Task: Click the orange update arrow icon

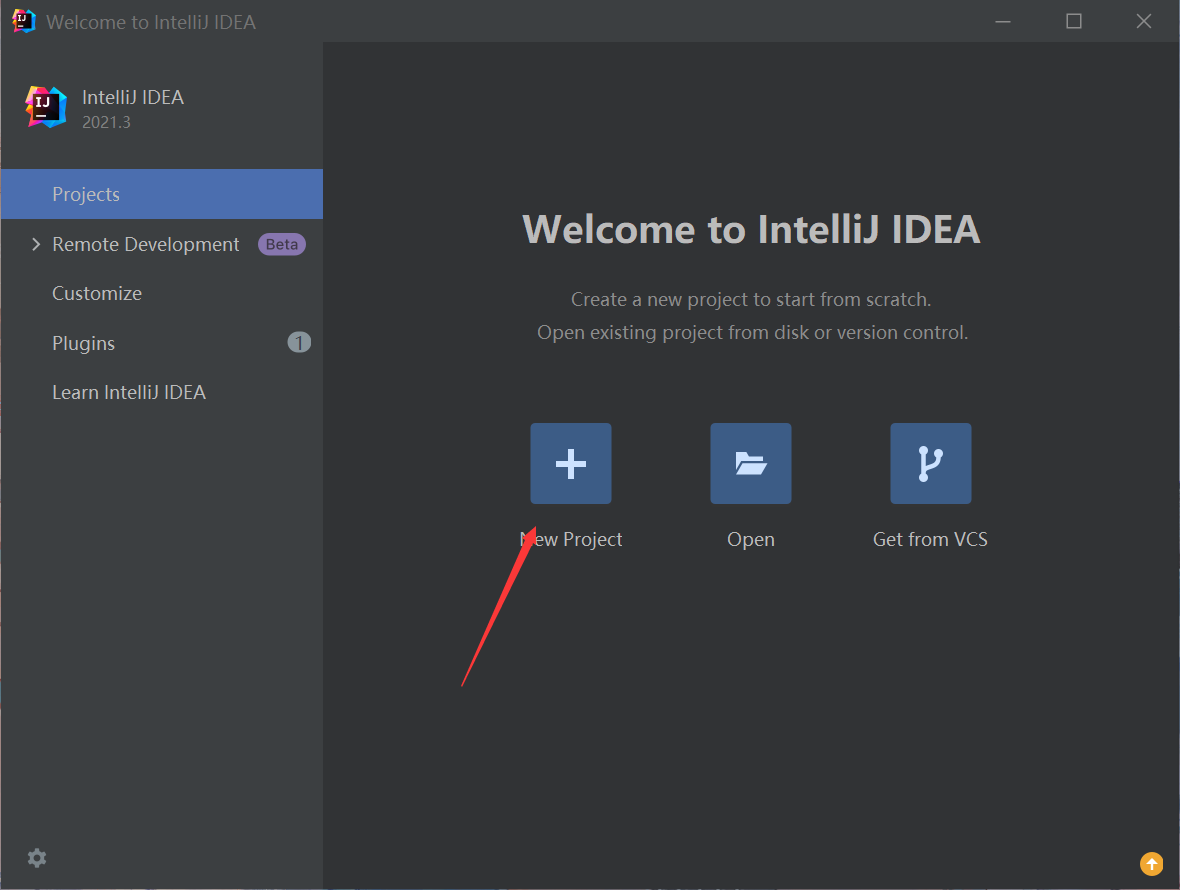Action: 1151,863
